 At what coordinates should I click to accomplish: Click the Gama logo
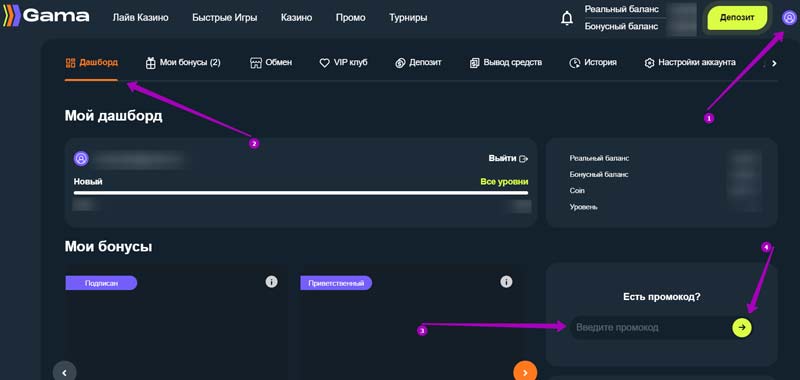pyautogui.click(x=46, y=16)
